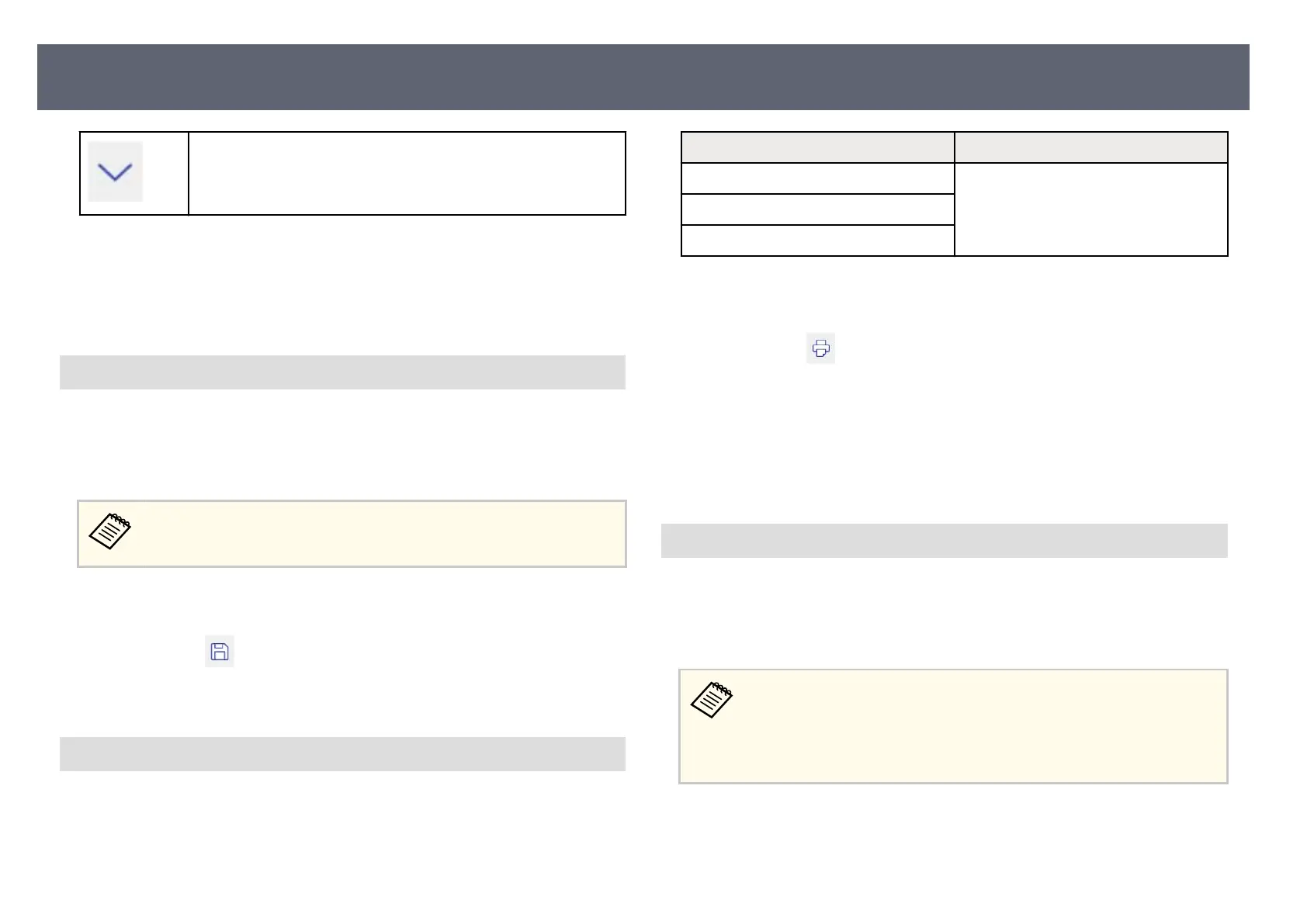Click the floppy disk save icon
This screenshot has width=1307, height=924.
tap(220, 651)
